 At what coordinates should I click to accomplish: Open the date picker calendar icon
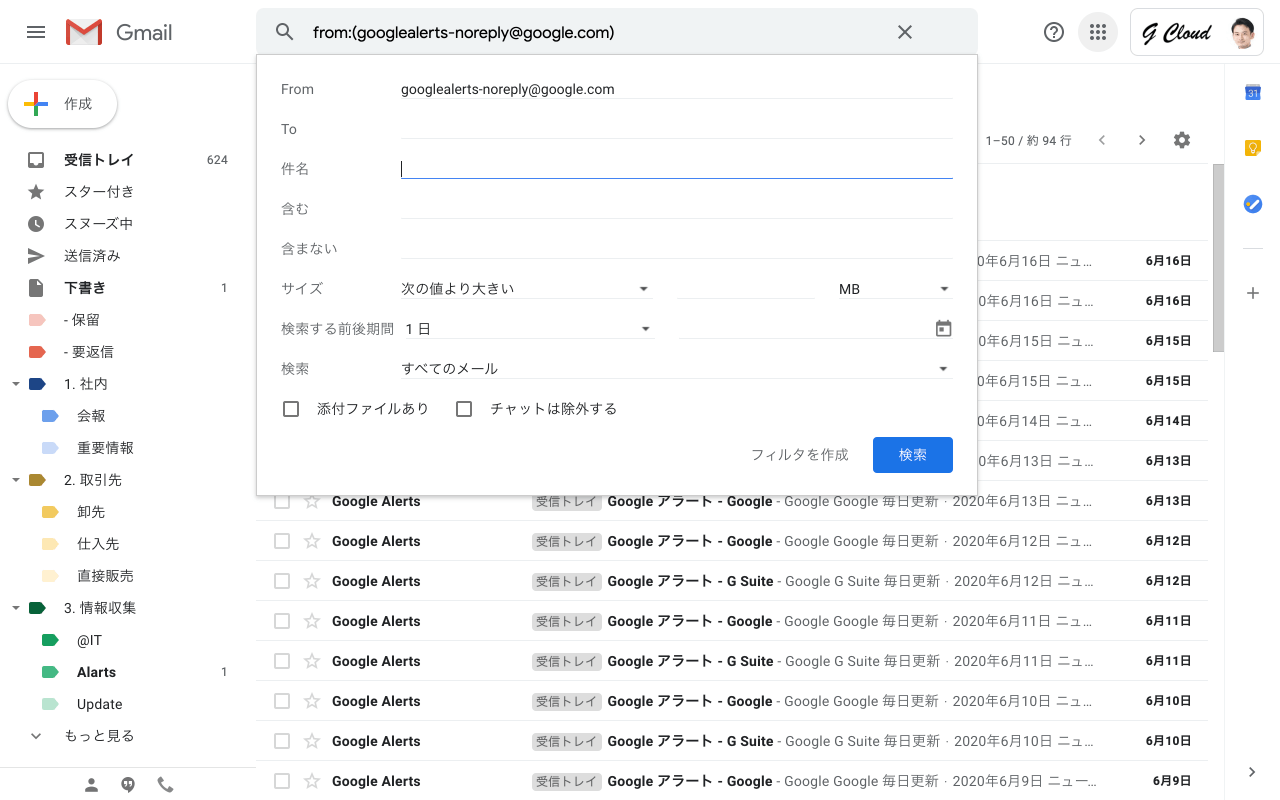[x=943, y=328]
